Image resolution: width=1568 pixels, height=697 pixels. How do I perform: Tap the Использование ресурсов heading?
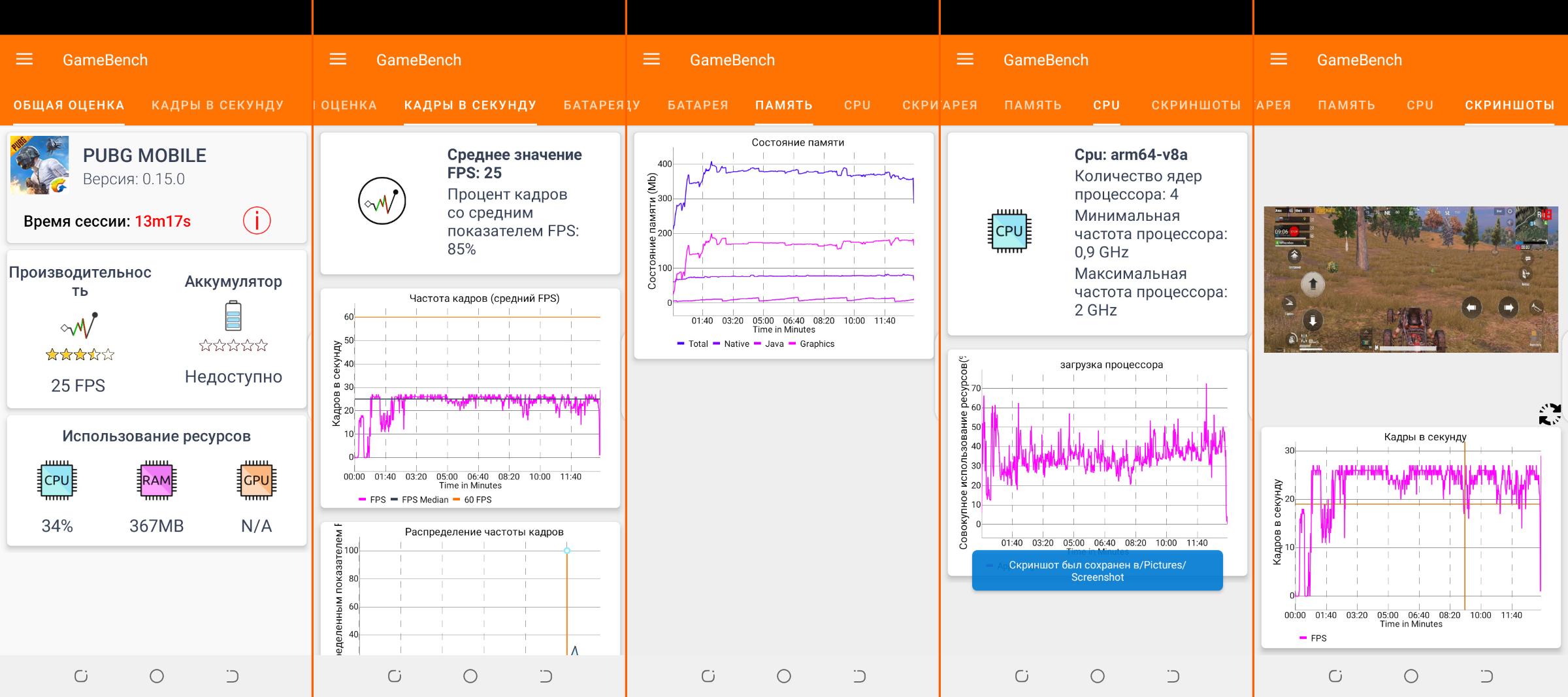point(156,436)
